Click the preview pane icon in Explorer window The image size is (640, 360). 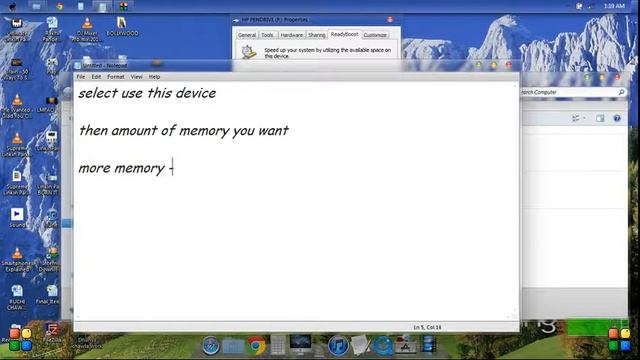(600, 118)
